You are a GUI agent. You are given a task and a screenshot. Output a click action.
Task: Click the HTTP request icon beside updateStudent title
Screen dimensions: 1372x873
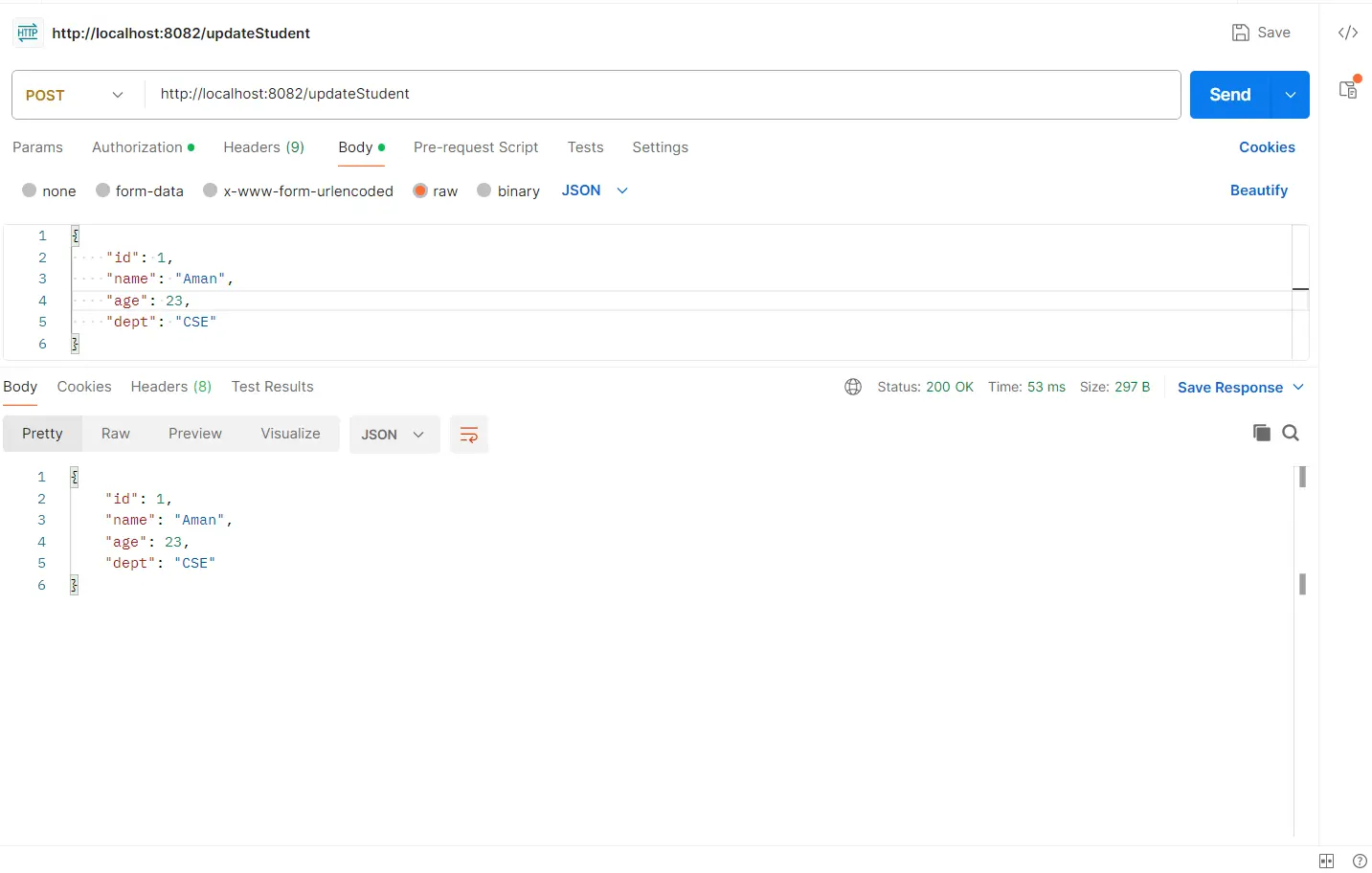coord(27,32)
